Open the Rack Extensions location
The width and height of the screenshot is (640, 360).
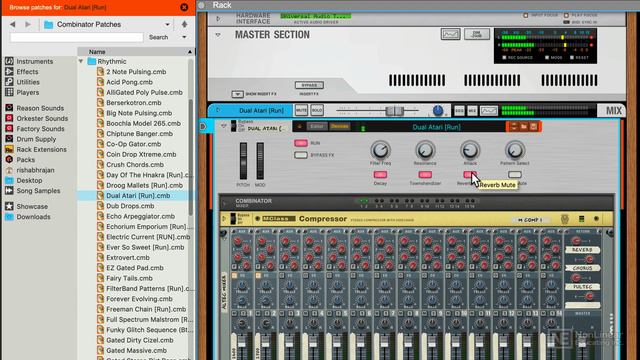tap(36, 149)
